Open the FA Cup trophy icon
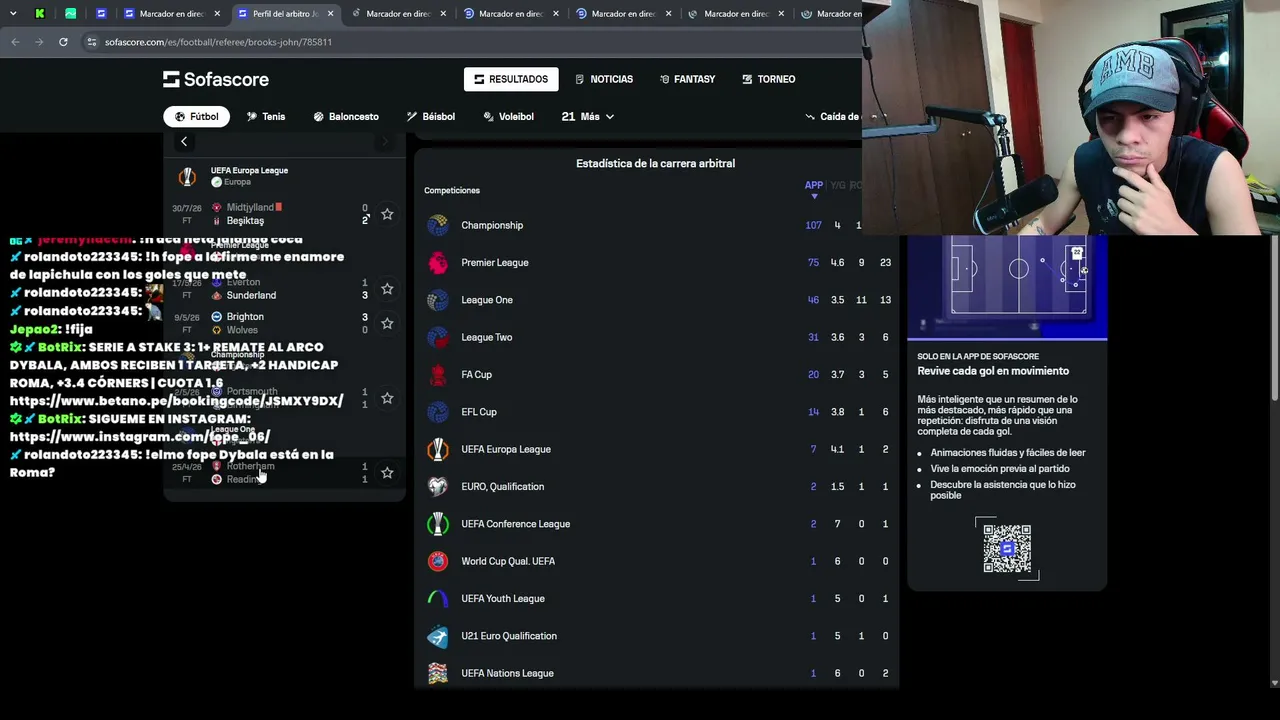Image resolution: width=1280 pixels, height=720 pixels. click(438, 375)
